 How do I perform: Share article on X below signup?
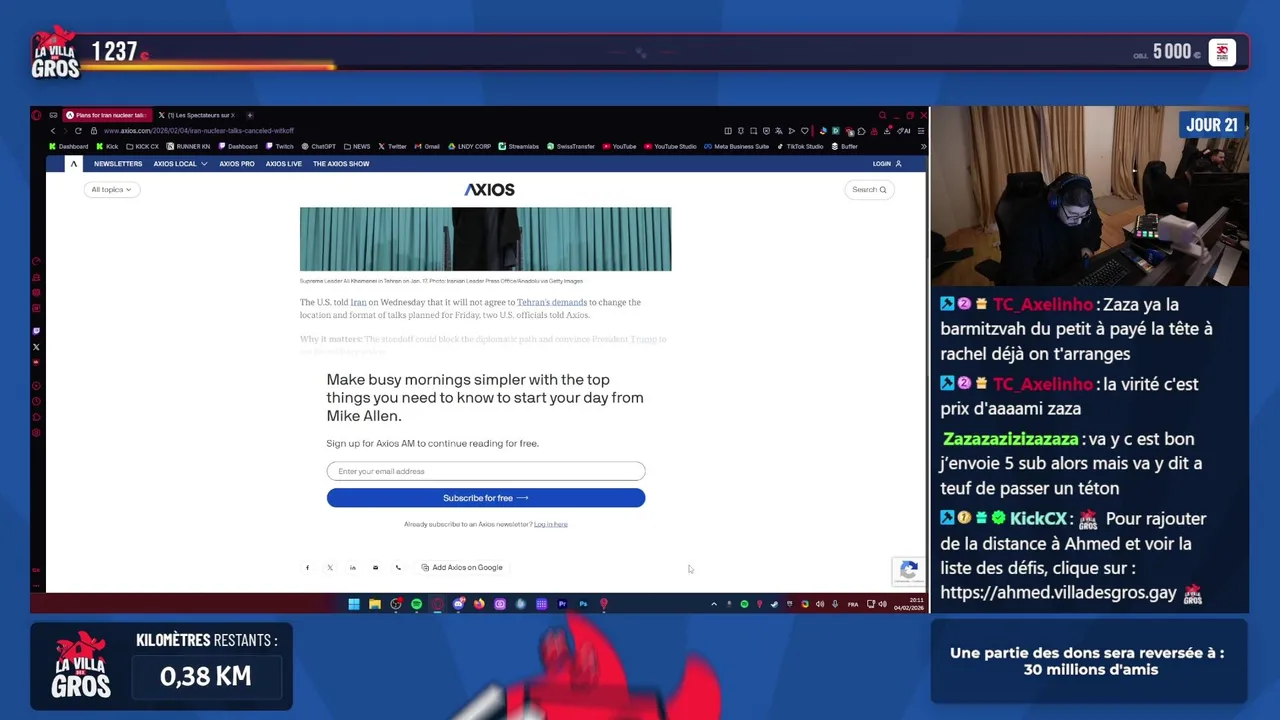[330, 567]
